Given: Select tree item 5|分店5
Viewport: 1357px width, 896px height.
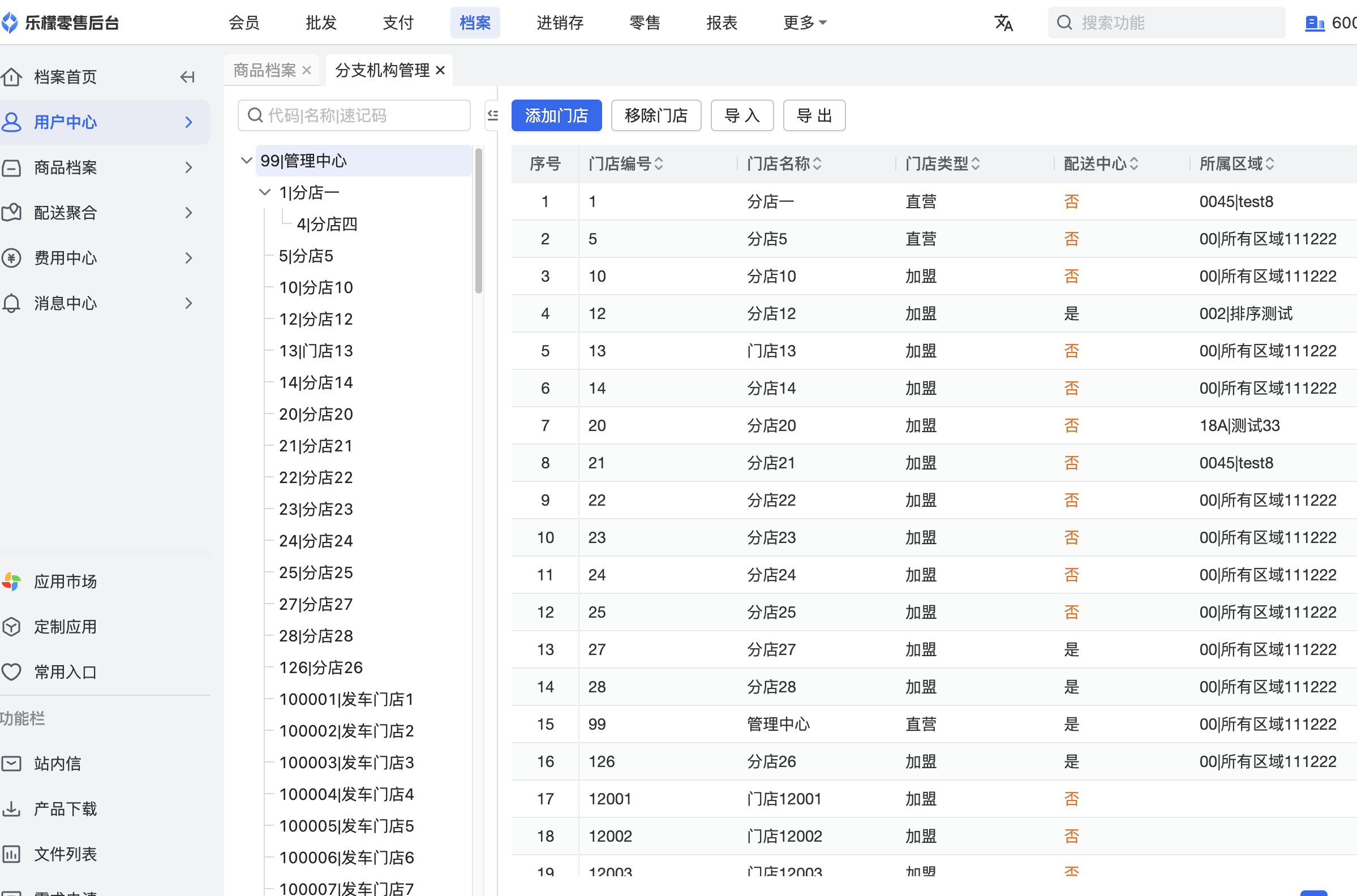Looking at the screenshot, I should pyautogui.click(x=306, y=256).
